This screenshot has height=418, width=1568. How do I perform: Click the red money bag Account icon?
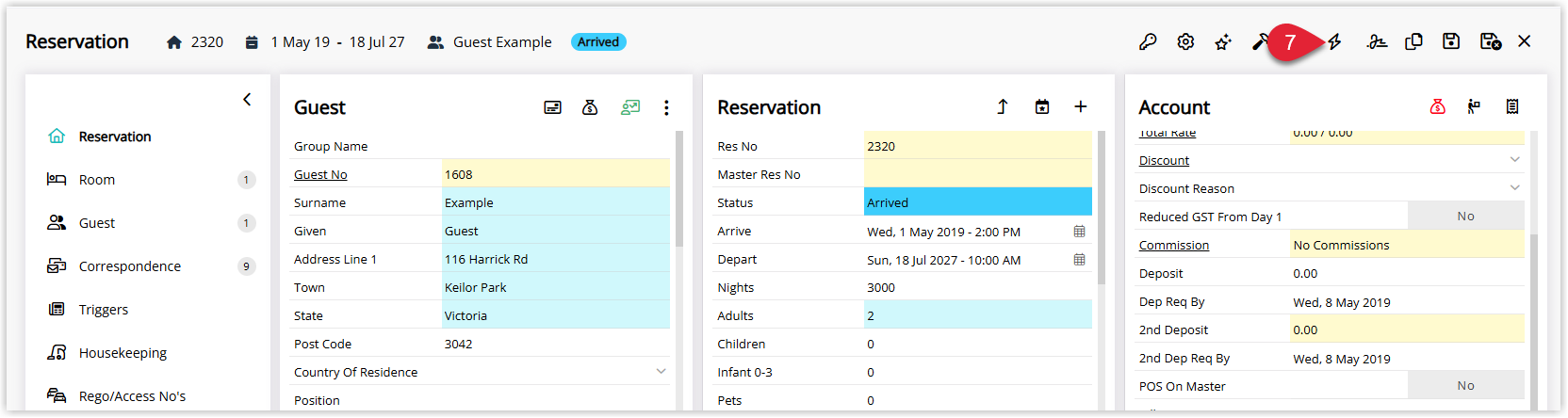[x=1438, y=106]
